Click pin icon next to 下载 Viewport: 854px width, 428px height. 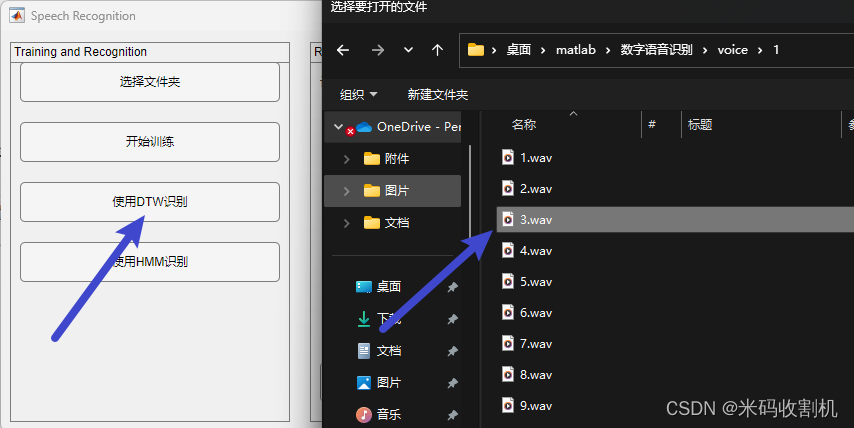pyautogui.click(x=452, y=320)
